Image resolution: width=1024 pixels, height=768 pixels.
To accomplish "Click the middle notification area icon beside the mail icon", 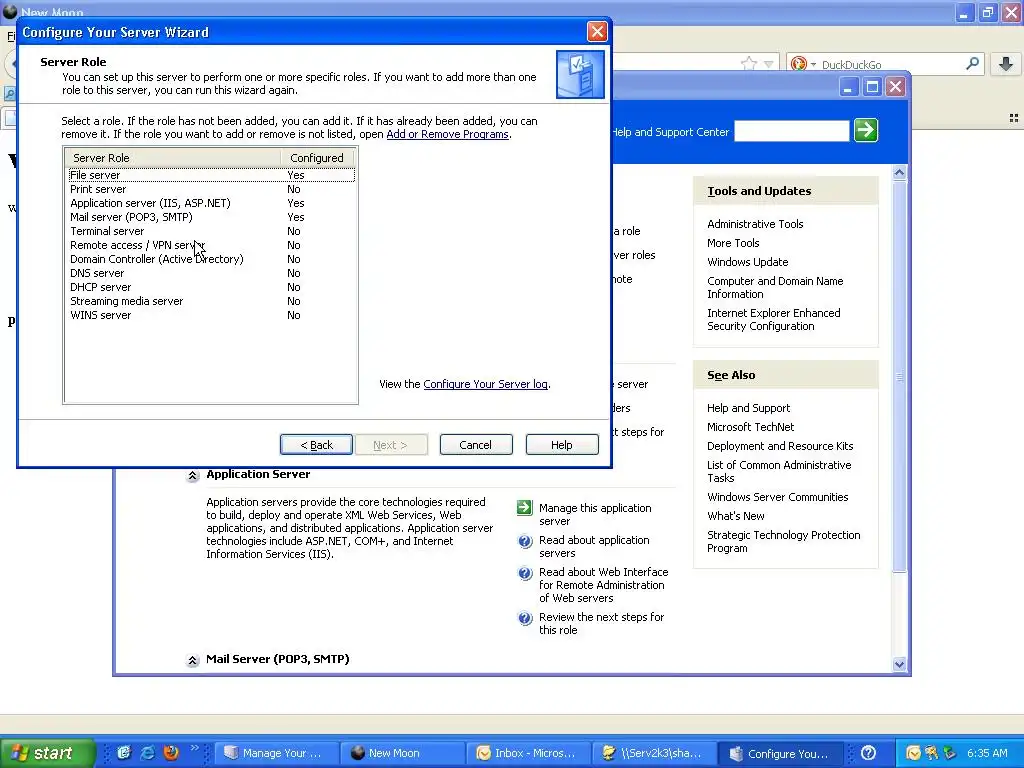I will [931, 753].
